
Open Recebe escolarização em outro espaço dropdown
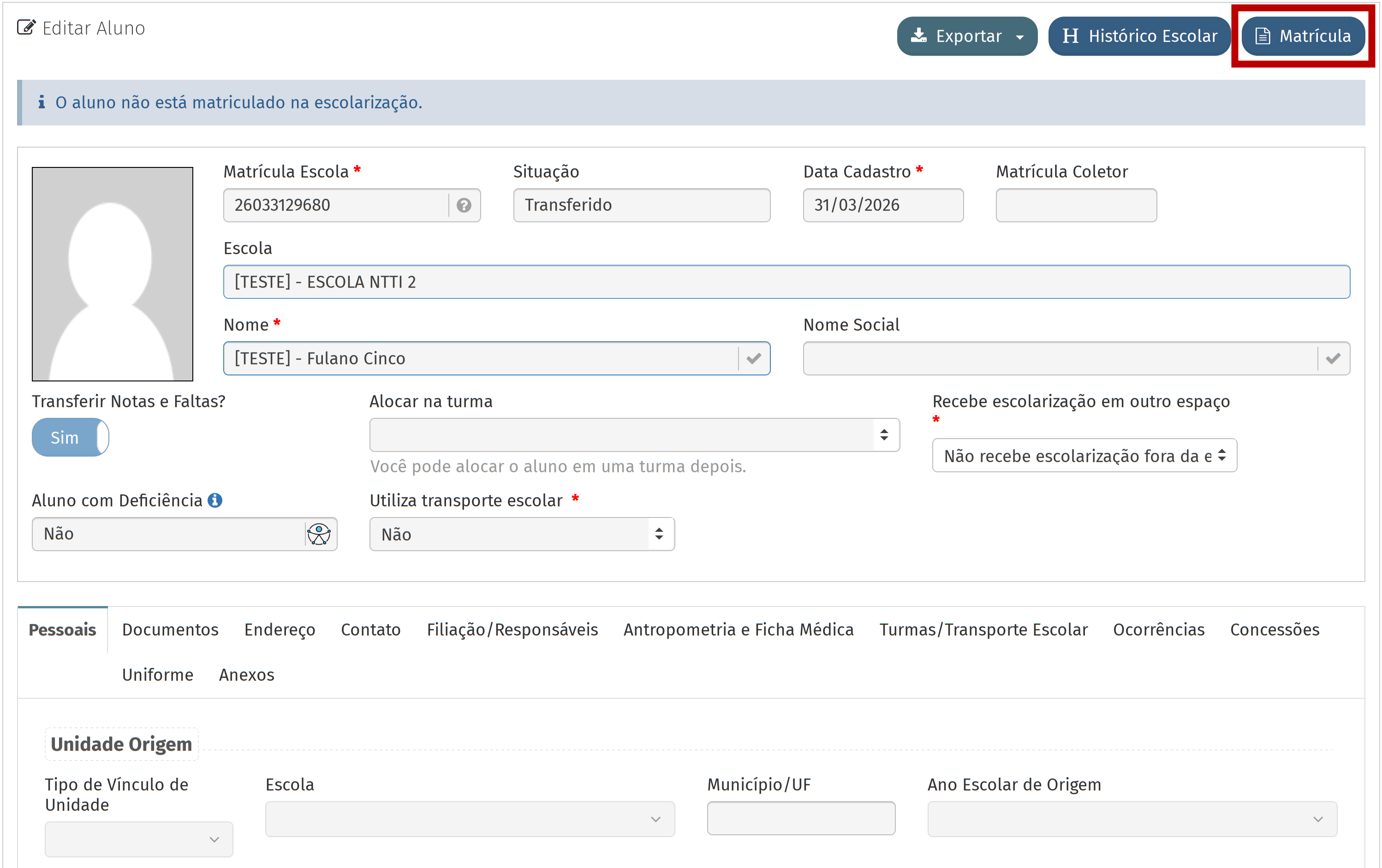1084,456
